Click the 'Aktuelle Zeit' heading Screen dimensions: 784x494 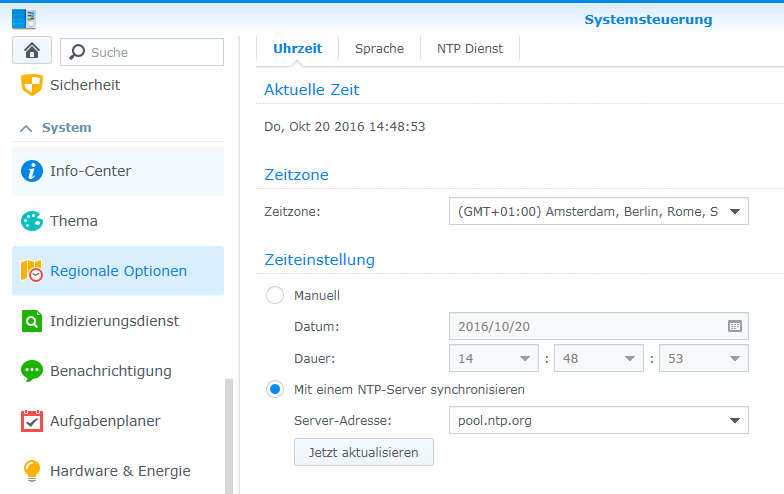point(312,90)
